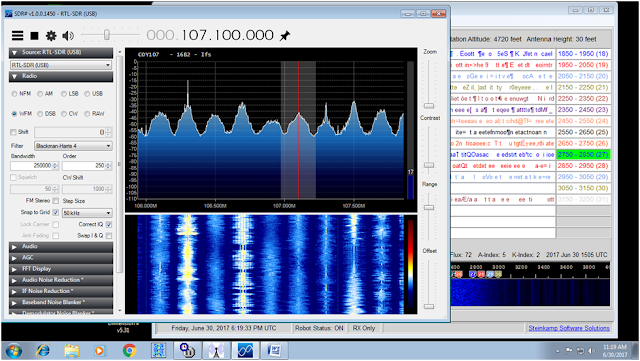
Task: Click Steinkamp Software Solutions link in background window
Action: (569, 328)
